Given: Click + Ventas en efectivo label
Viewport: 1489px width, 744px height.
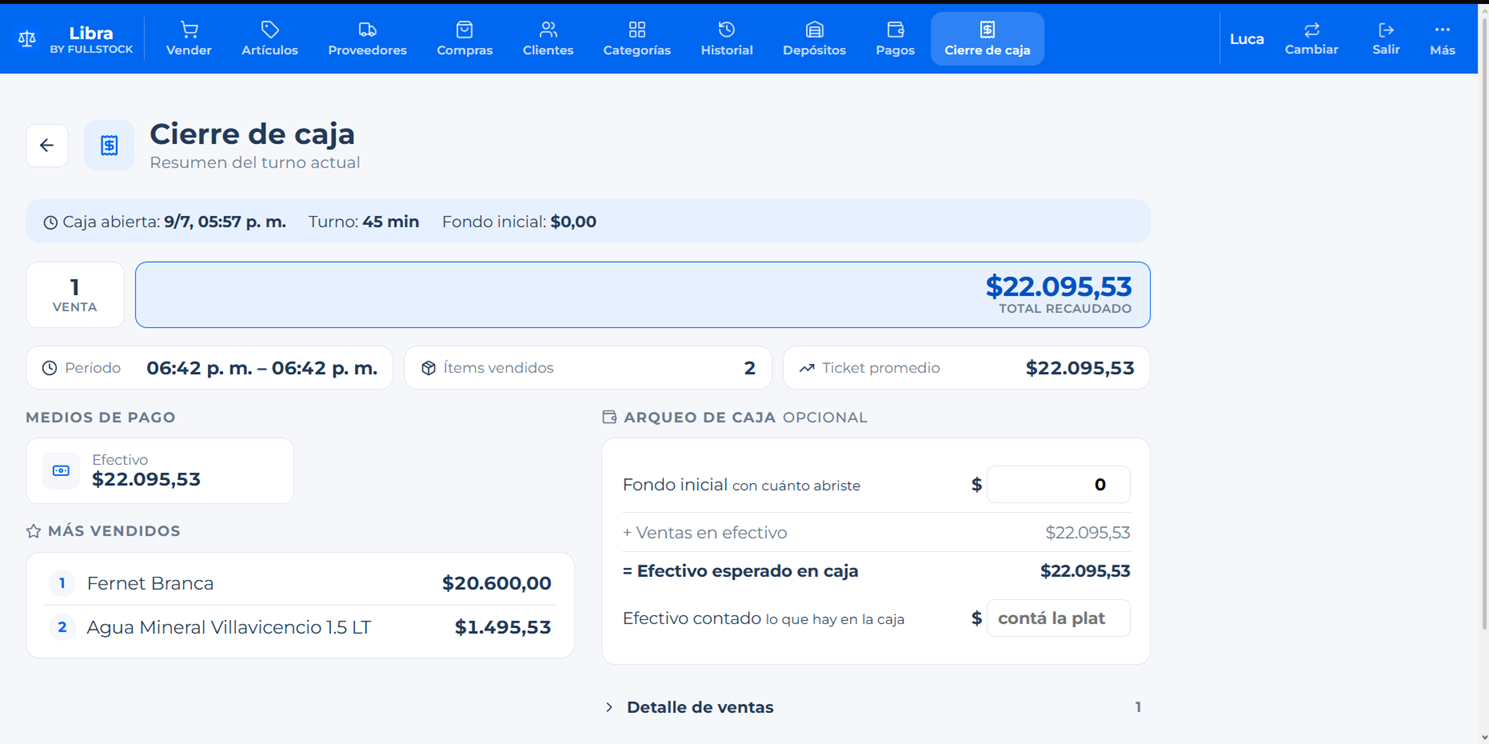Looking at the screenshot, I should click(x=705, y=533).
